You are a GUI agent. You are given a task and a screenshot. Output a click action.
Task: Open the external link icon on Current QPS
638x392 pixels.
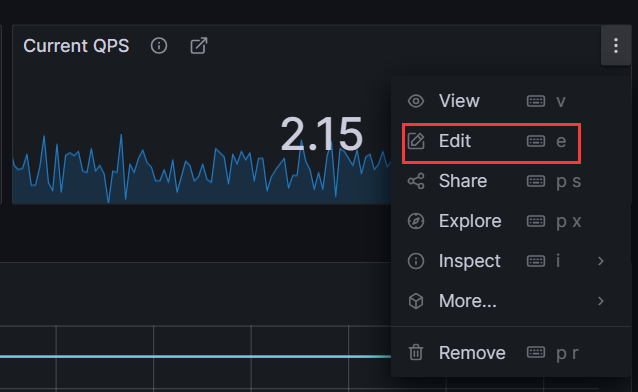[199, 46]
